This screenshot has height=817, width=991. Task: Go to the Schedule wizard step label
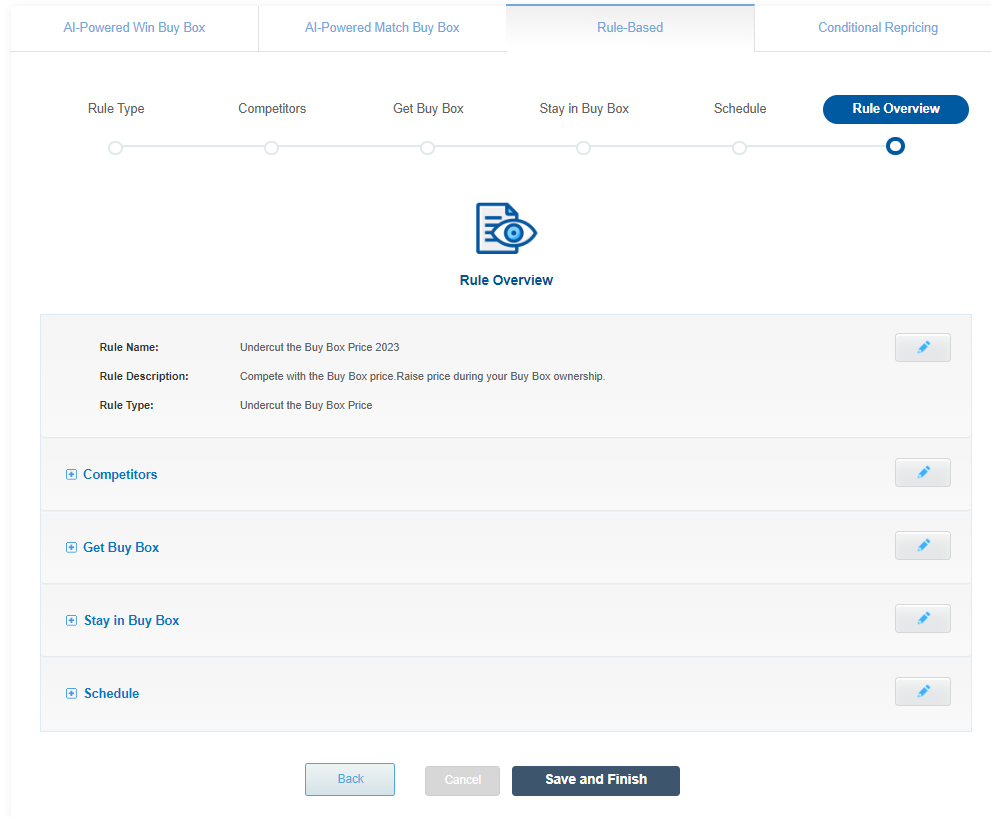pos(739,109)
